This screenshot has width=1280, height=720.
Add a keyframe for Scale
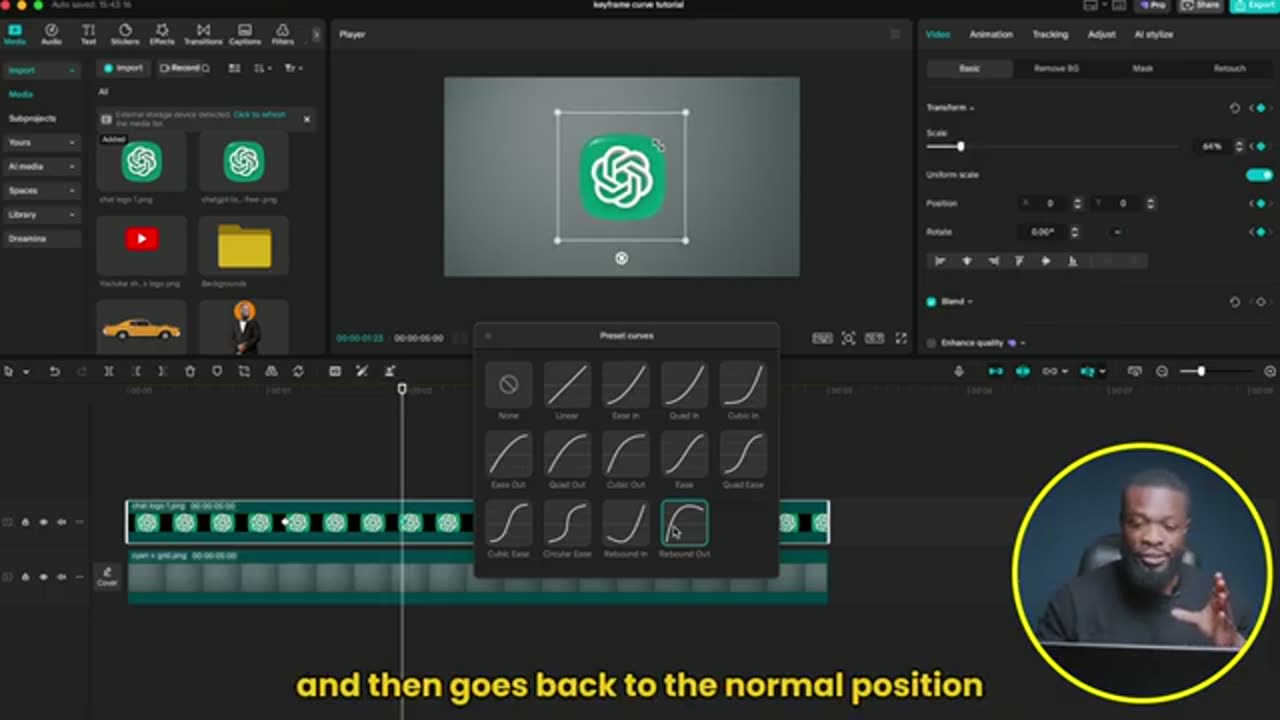pyautogui.click(x=1260, y=146)
